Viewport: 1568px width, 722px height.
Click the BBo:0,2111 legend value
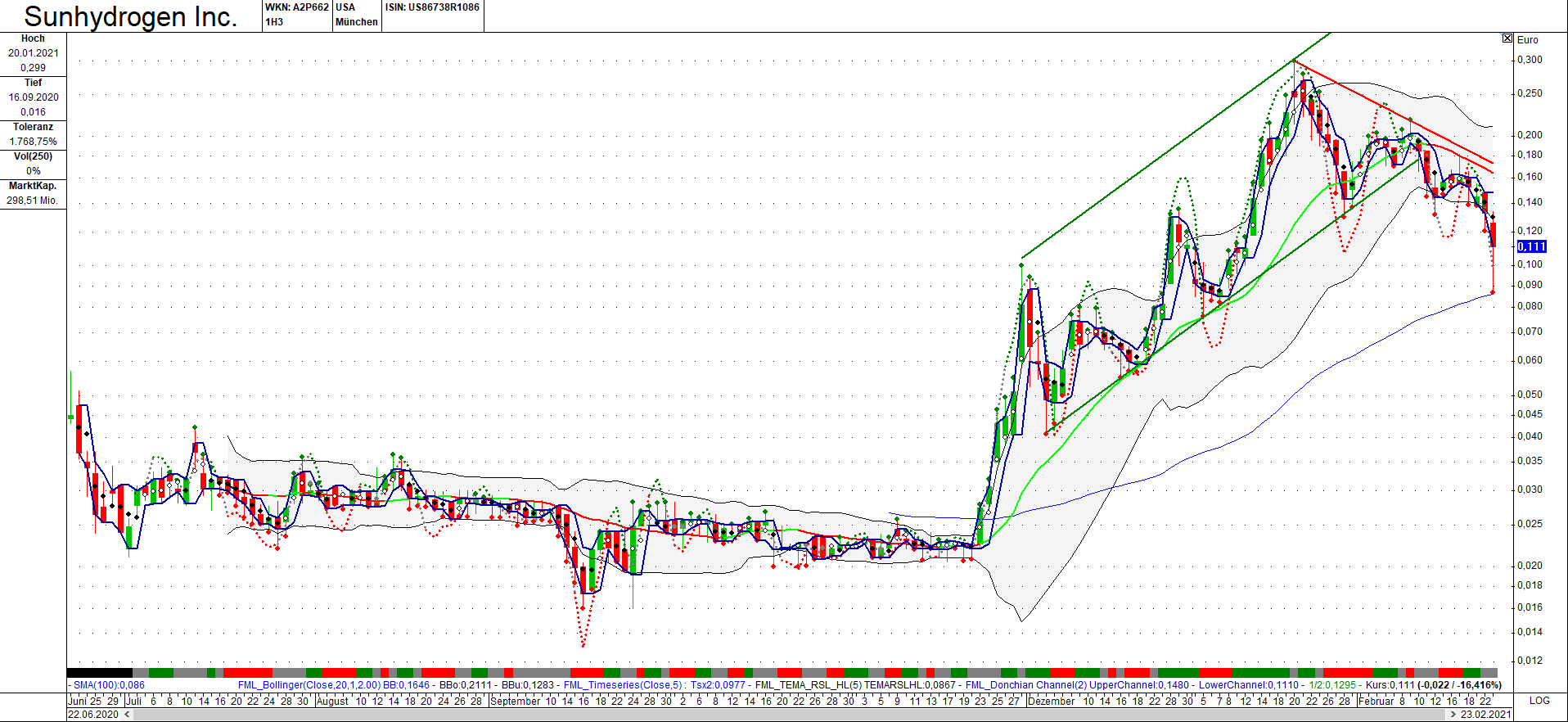coord(466,685)
